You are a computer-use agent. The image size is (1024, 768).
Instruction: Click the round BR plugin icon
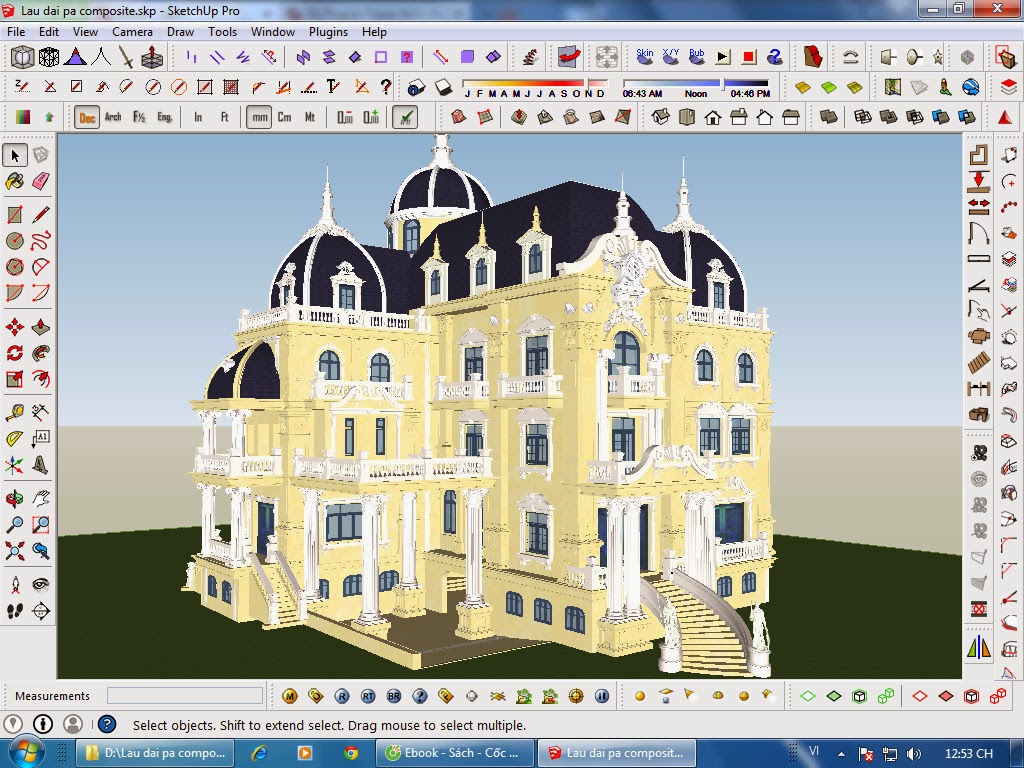click(394, 696)
